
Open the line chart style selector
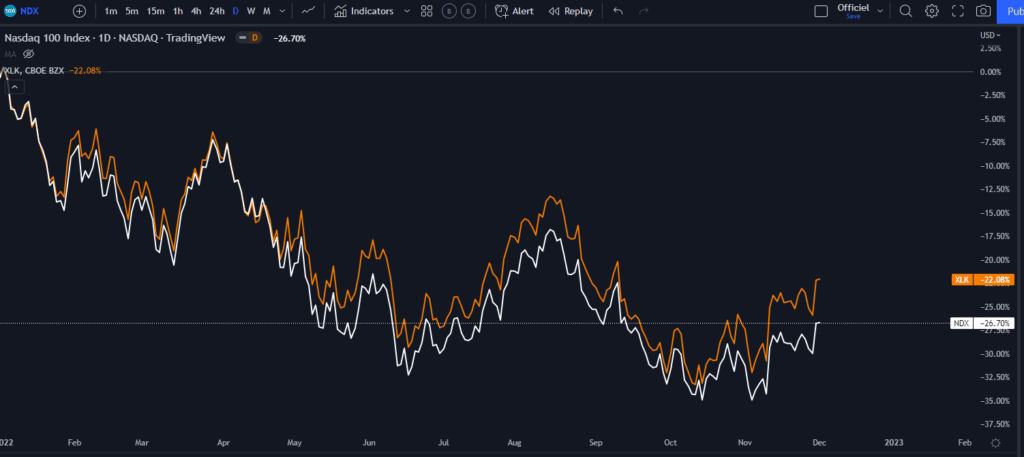[308, 11]
